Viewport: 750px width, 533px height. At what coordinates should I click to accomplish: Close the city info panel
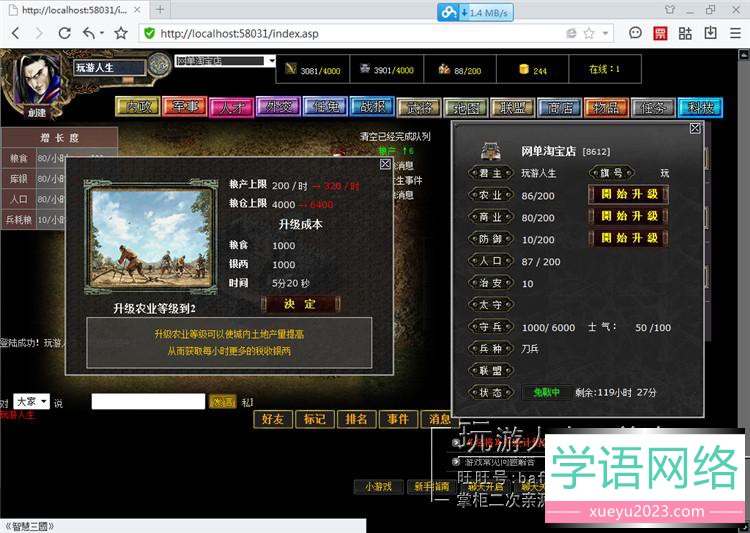click(x=695, y=128)
